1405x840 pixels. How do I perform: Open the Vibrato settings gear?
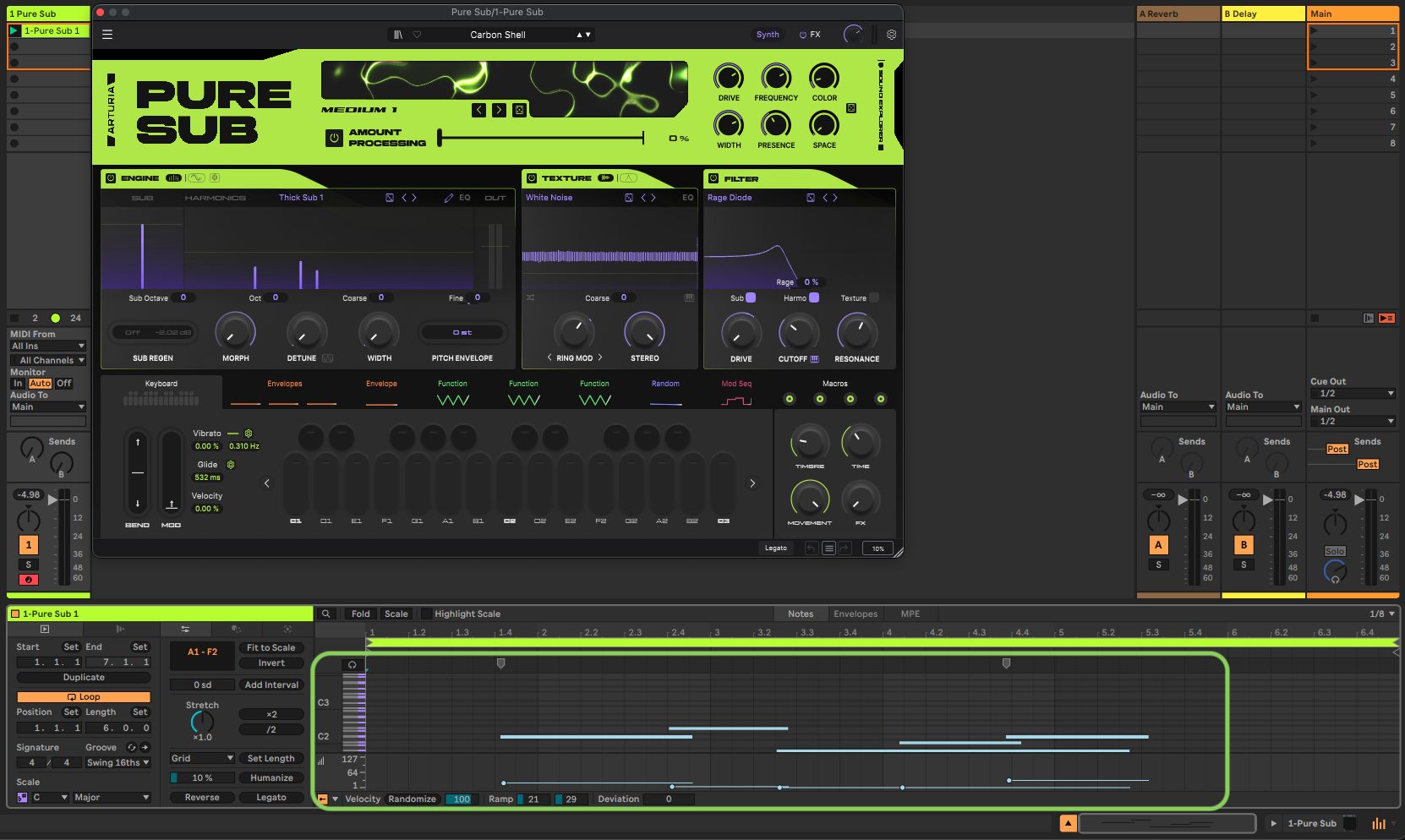coord(249,434)
